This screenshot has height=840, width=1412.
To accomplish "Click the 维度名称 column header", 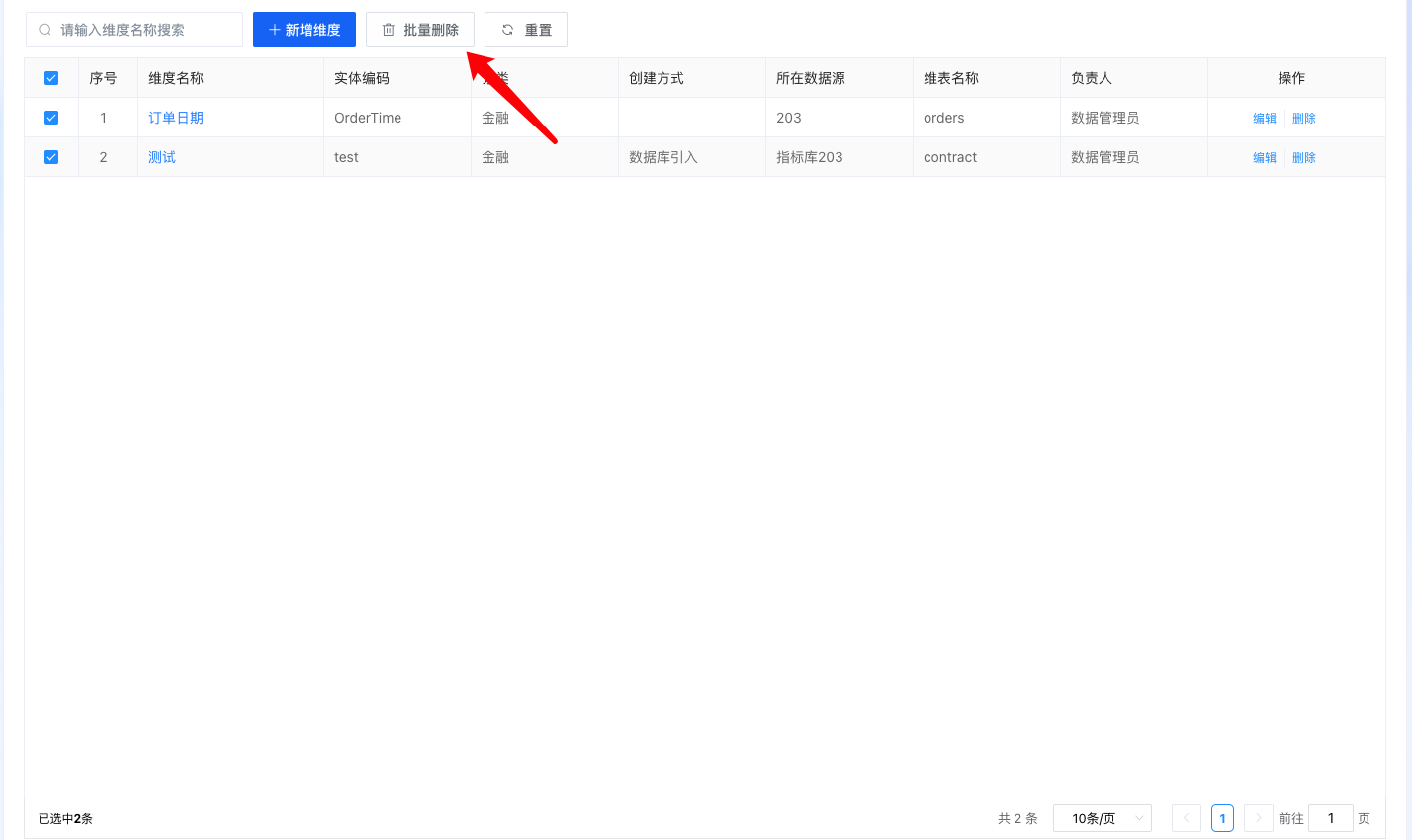I will click(176, 78).
